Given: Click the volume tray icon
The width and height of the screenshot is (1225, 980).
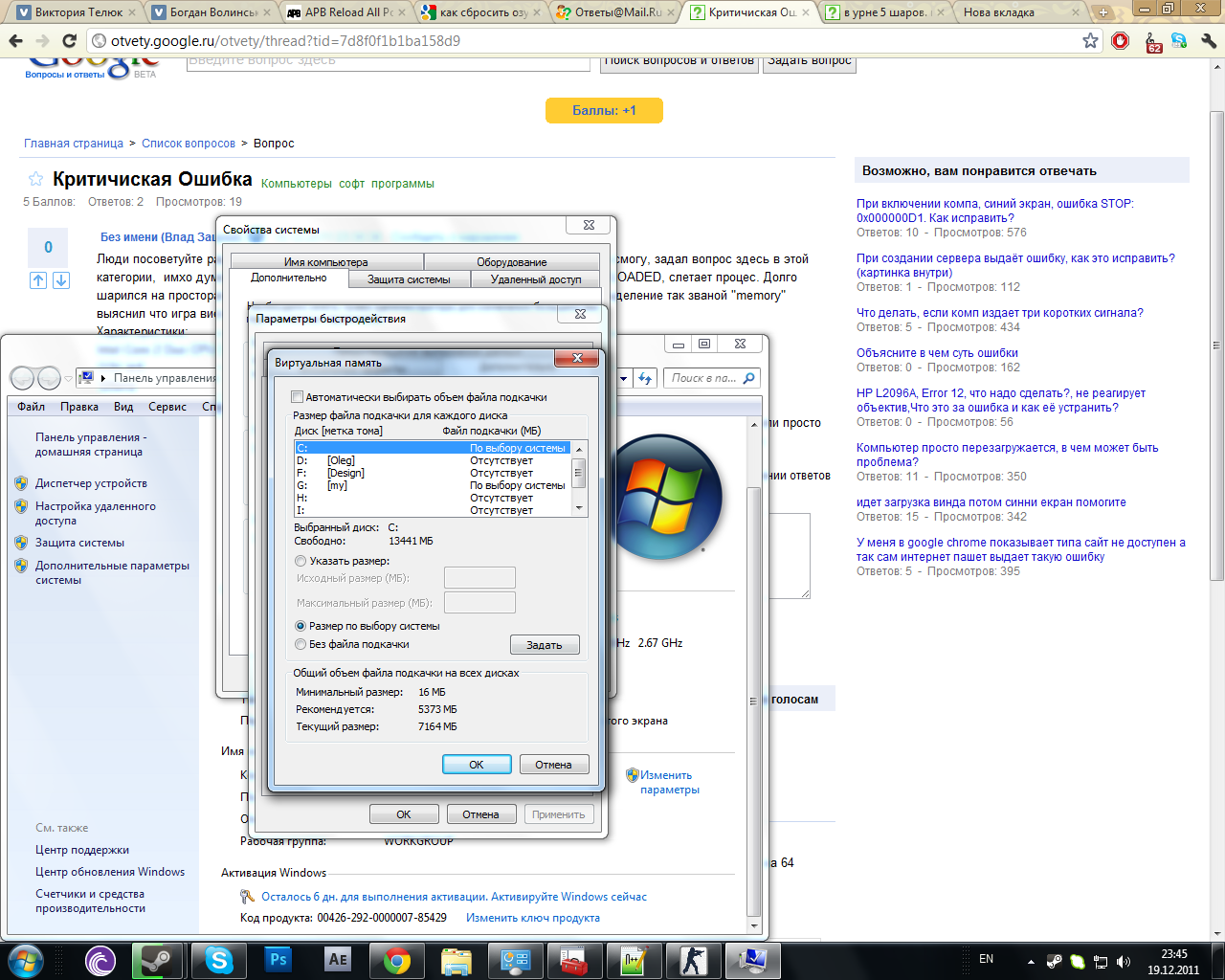Looking at the screenshot, I should (1124, 961).
